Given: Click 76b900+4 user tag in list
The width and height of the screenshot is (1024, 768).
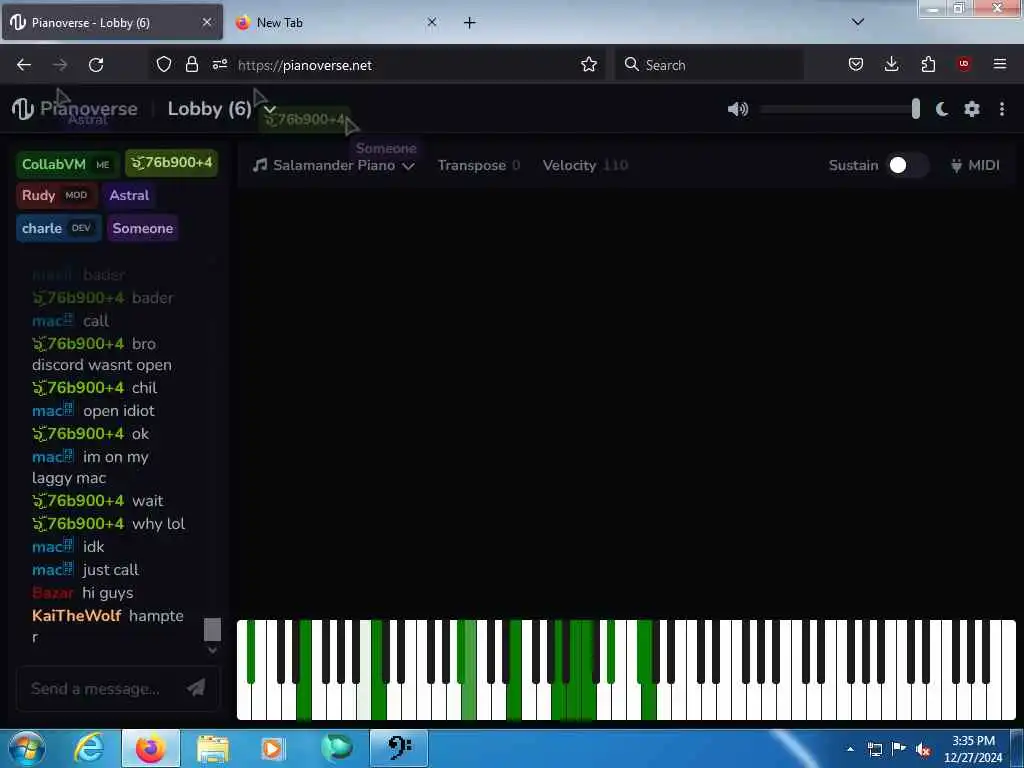Looking at the screenshot, I should click(x=172, y=163).
